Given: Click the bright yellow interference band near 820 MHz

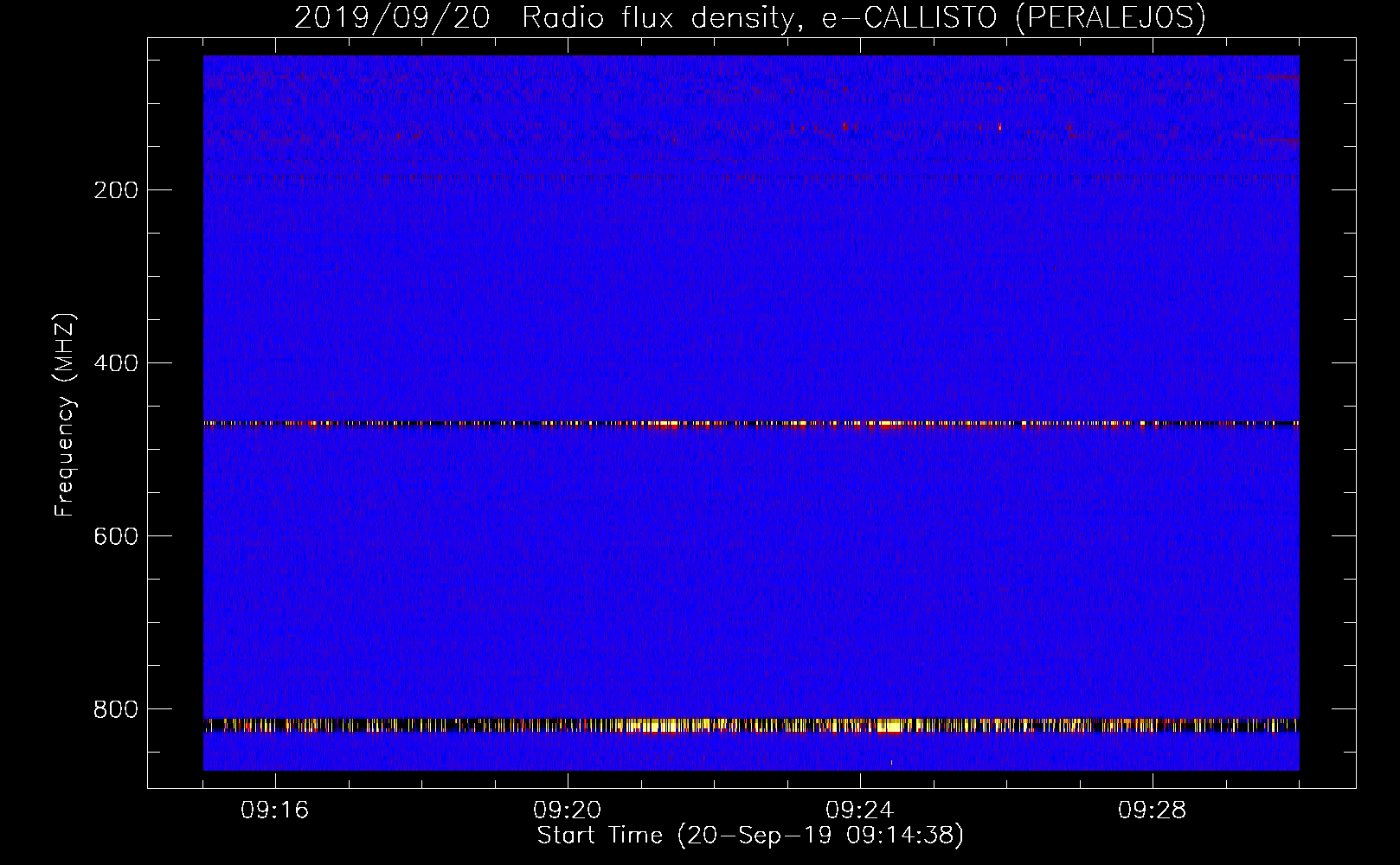Looking at the screenshot, I should pos(751,726).
